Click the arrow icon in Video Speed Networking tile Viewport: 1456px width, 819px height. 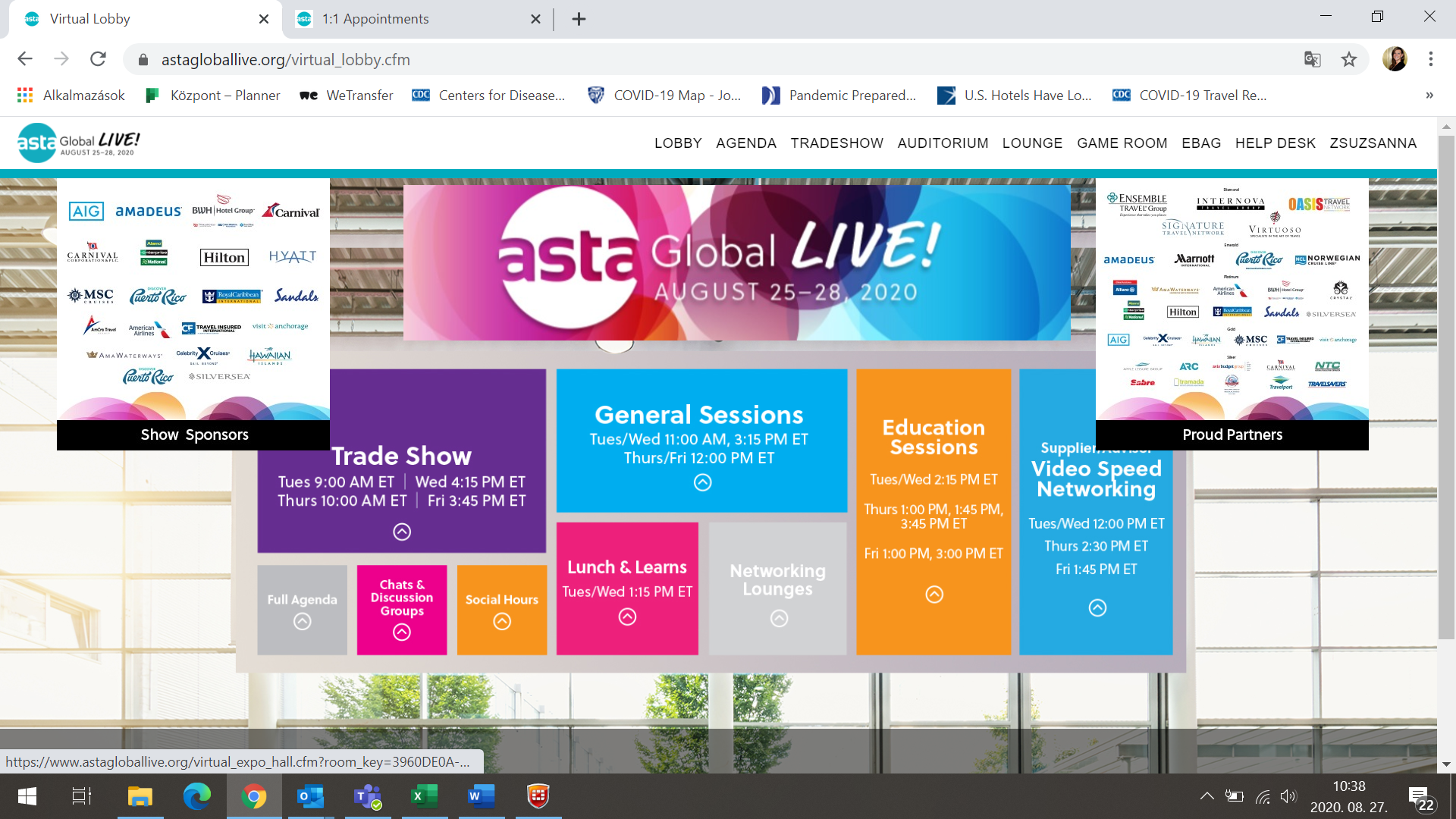1097,608
